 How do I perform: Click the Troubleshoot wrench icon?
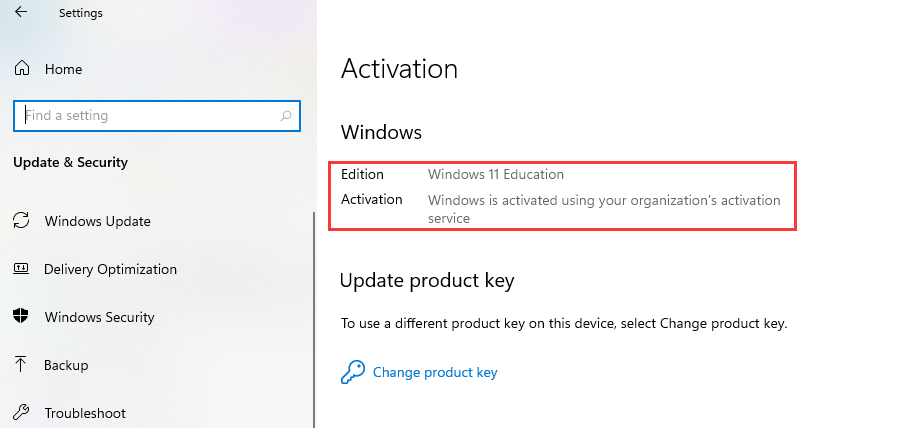click(21, 413)
